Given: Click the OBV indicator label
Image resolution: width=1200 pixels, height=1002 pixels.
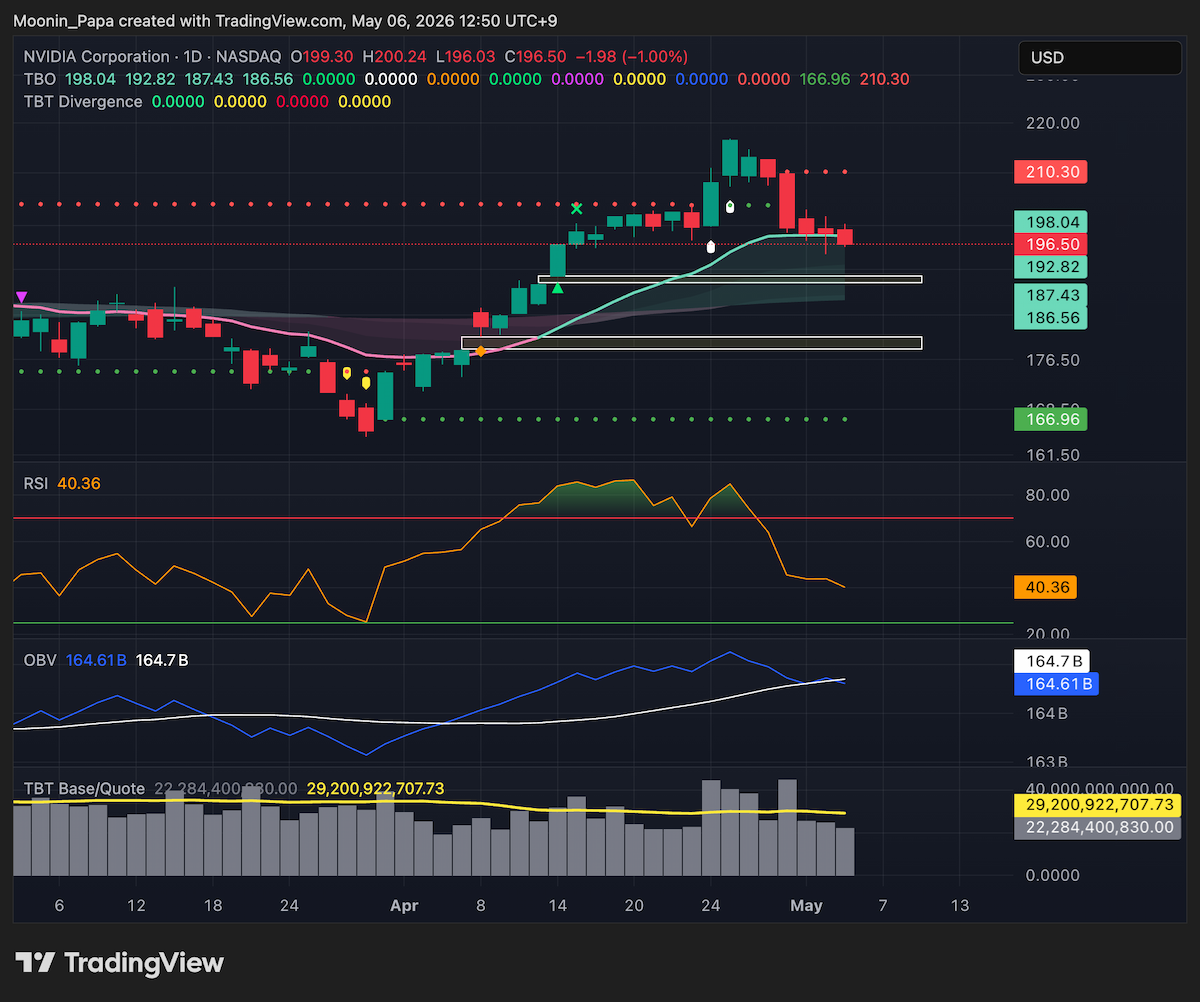Looking at the screenshot, I should [x=39, y=660].
